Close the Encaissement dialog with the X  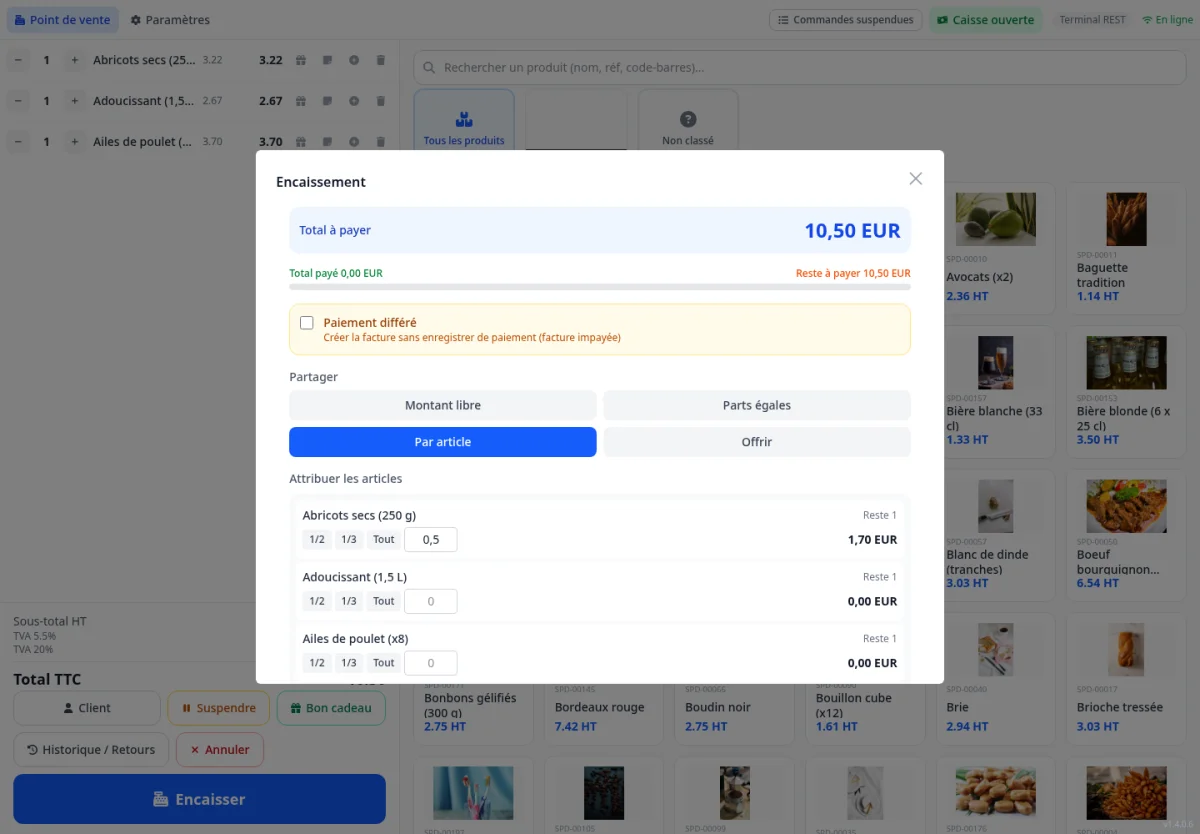pos(915,179)
